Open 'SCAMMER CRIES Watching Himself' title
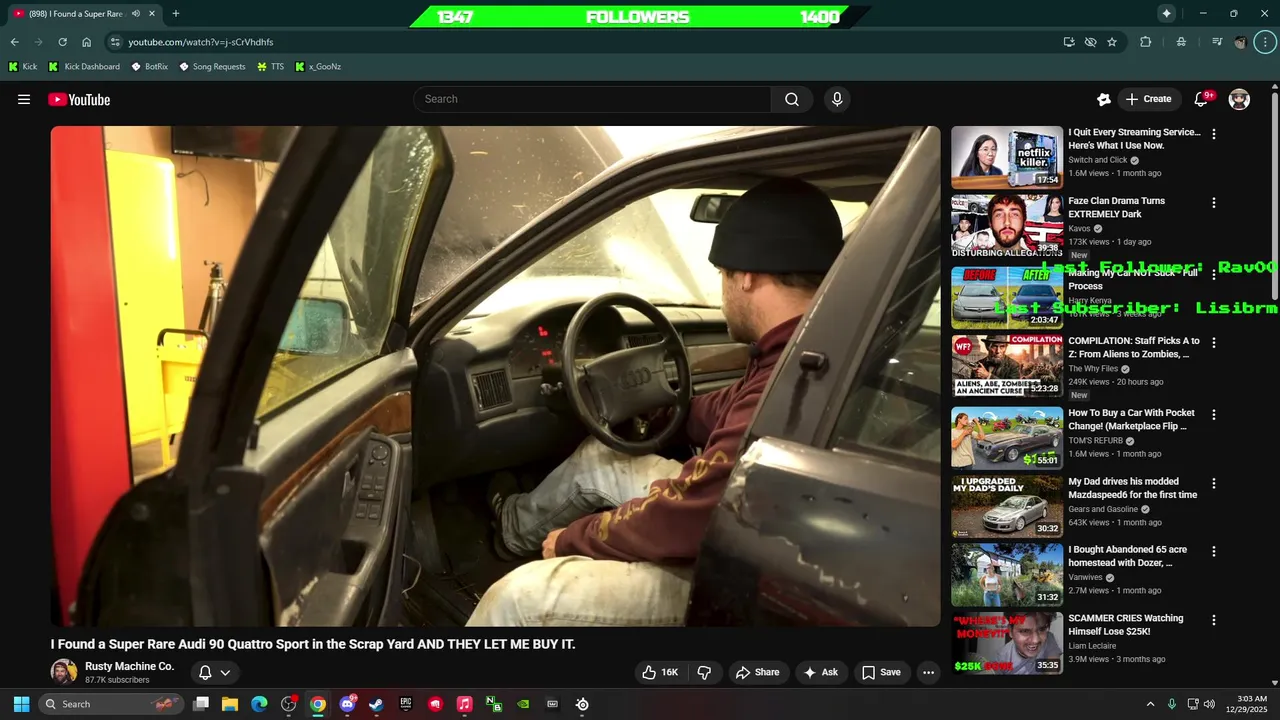 (x=1125, y=625)
